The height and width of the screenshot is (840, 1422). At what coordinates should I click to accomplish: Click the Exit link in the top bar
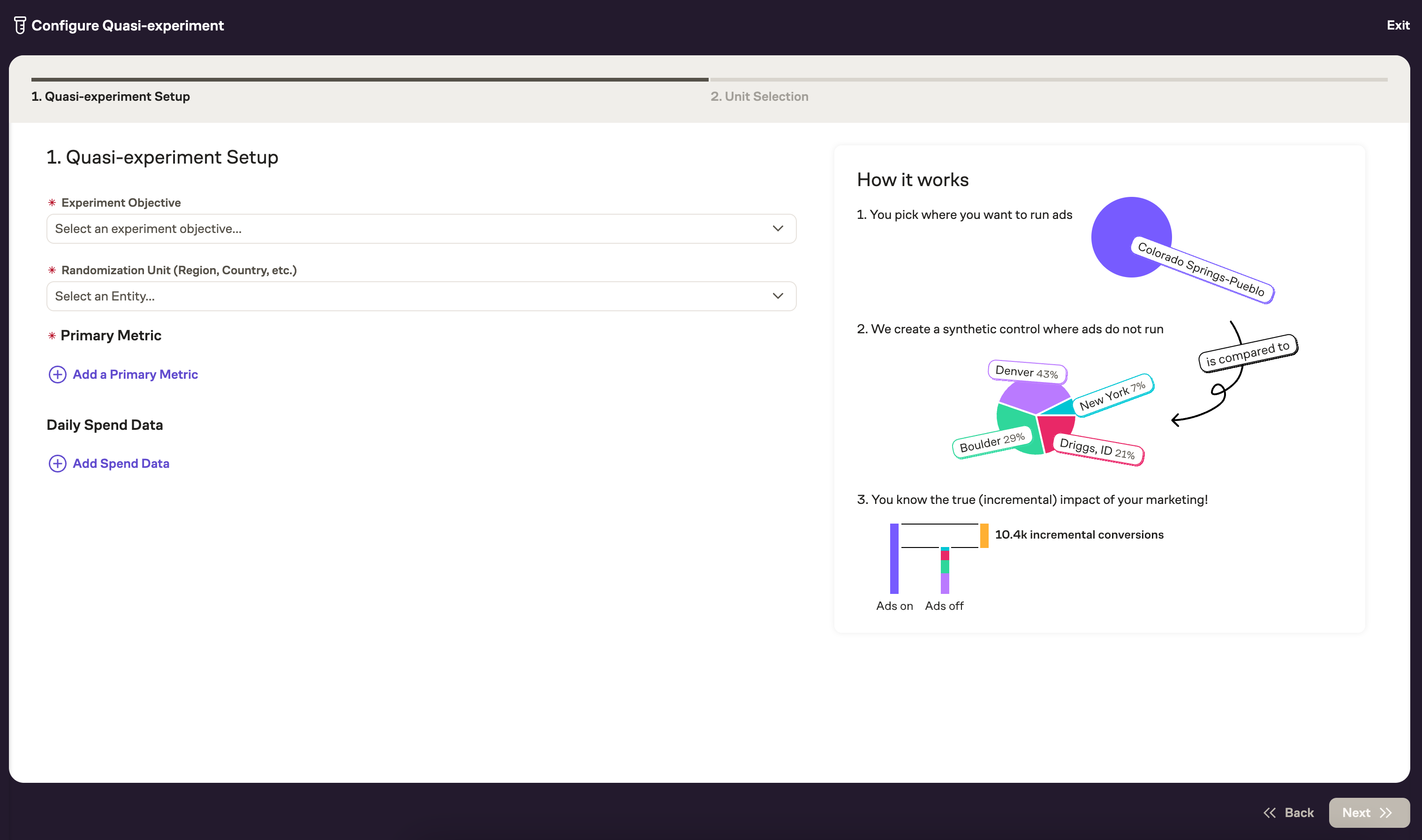1398,25
